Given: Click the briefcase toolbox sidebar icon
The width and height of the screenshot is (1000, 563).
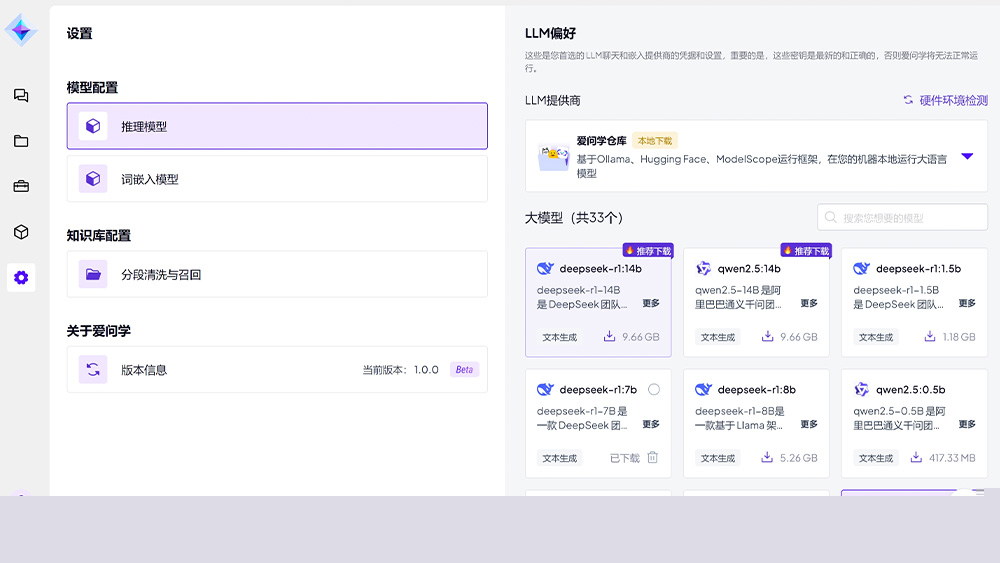Looking at the screenshot, I should pyautogui.click(x=21, y=186).
